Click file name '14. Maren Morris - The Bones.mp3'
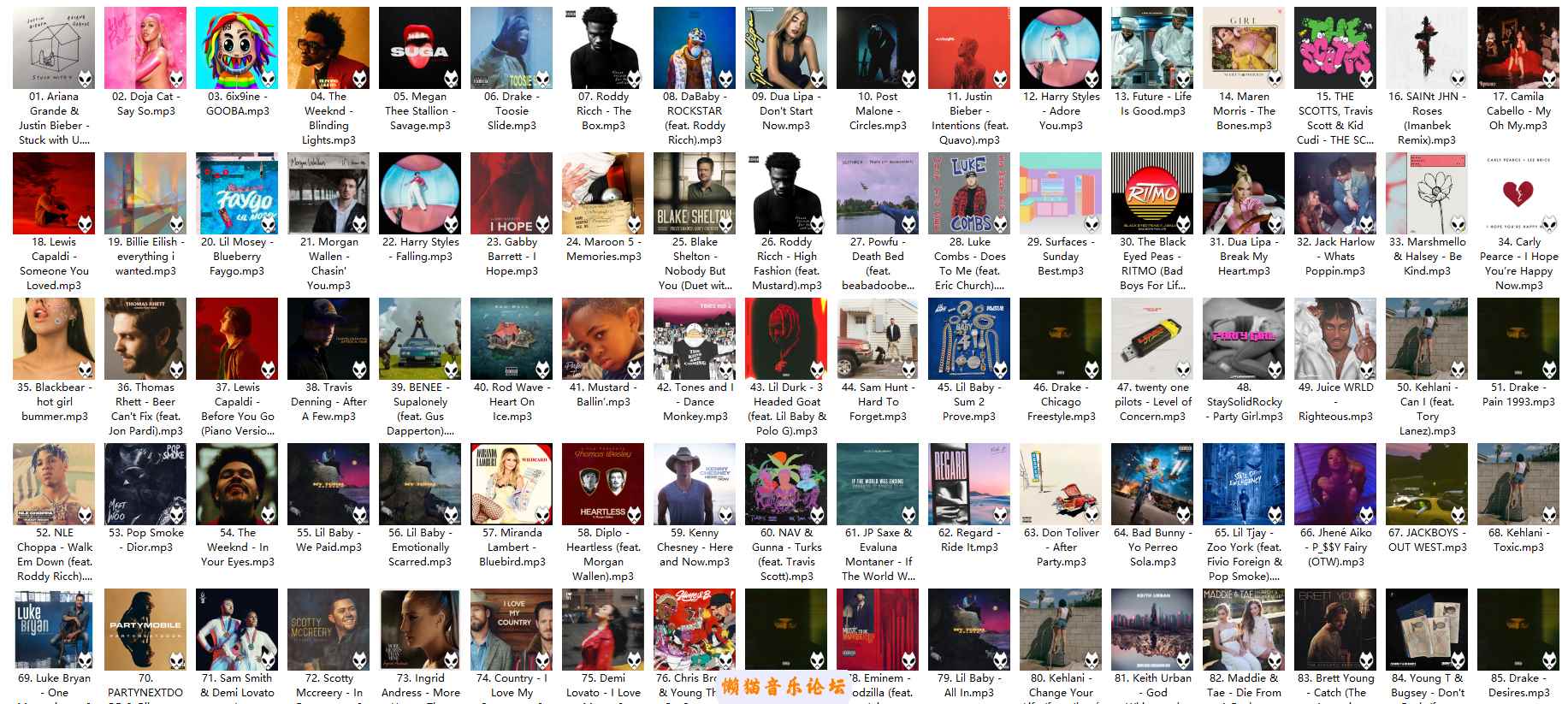Viewport: 1568px width, 704px height. (1244, 111)
